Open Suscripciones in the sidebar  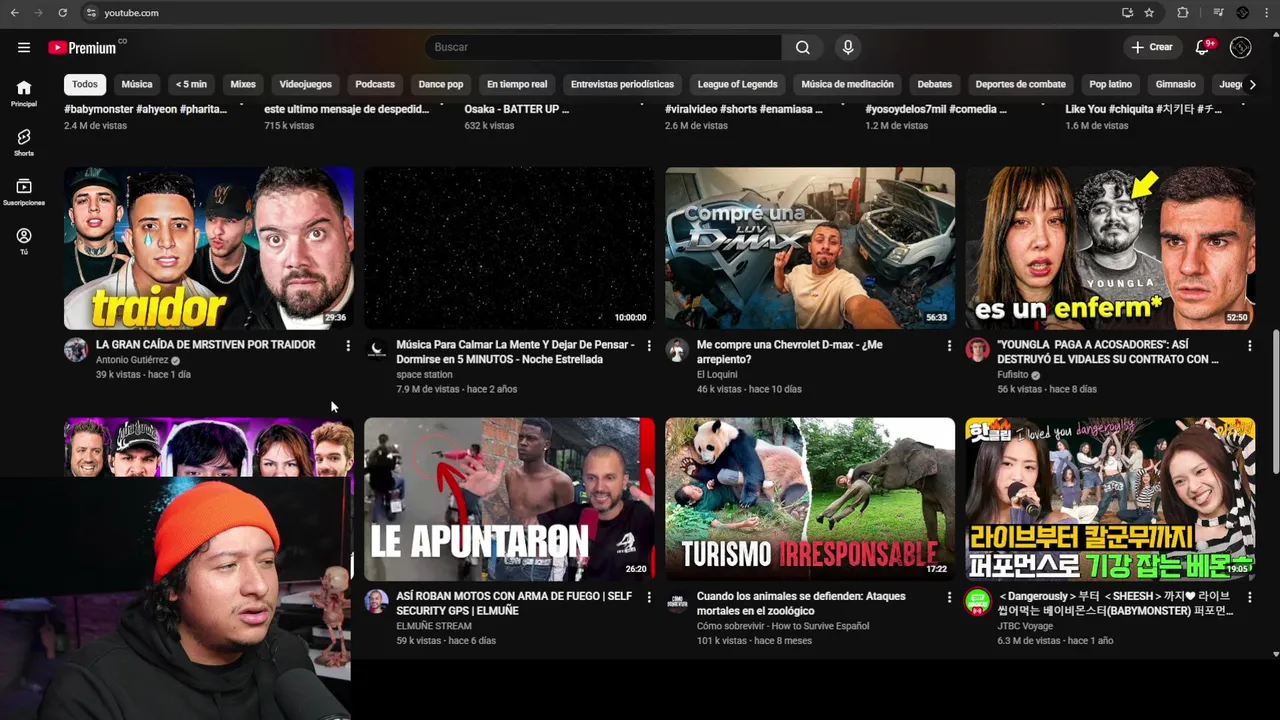(x=24, y=192)
